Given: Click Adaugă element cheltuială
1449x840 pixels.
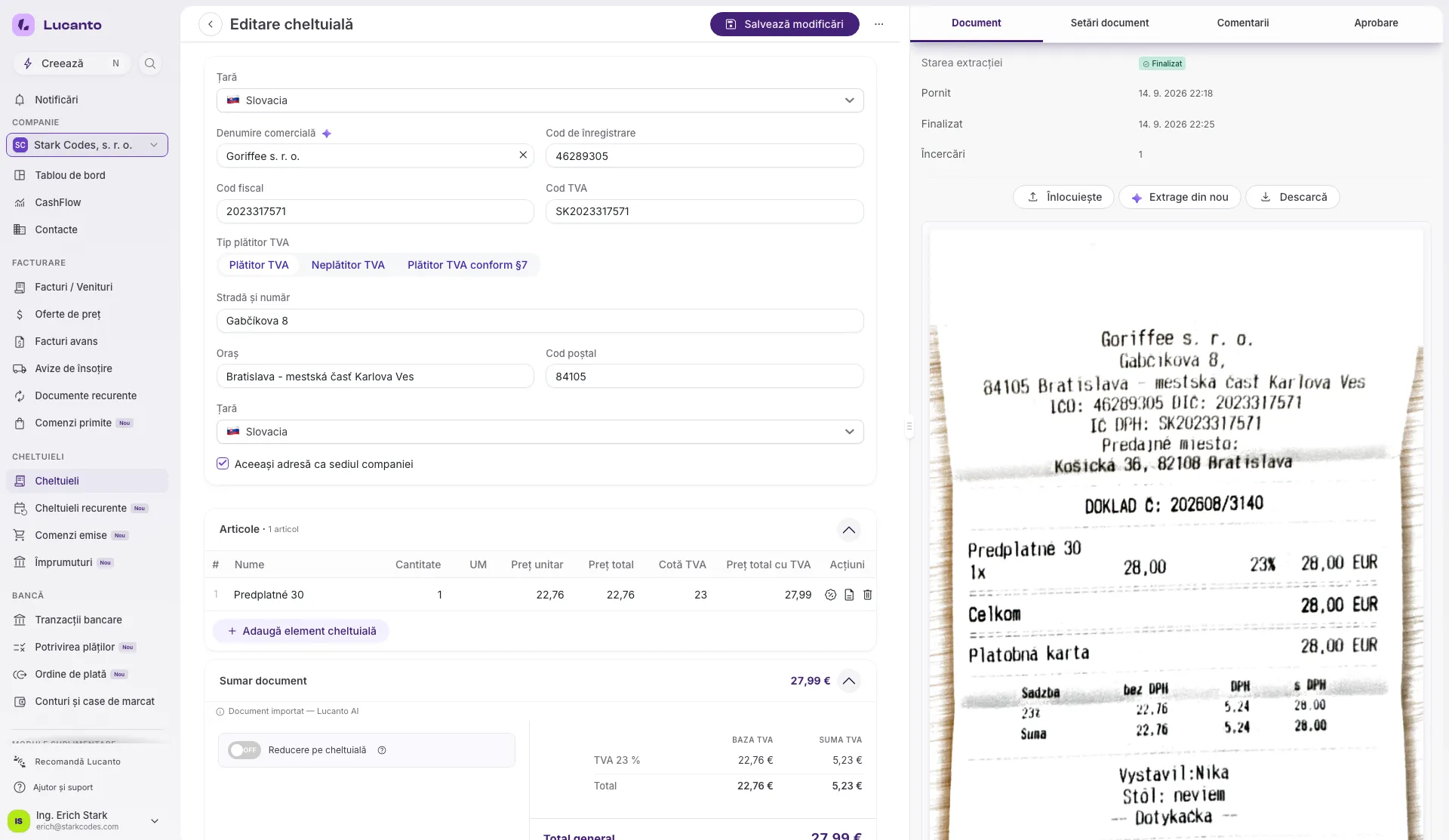Looking at the screenshot, I should click(301, 631).
